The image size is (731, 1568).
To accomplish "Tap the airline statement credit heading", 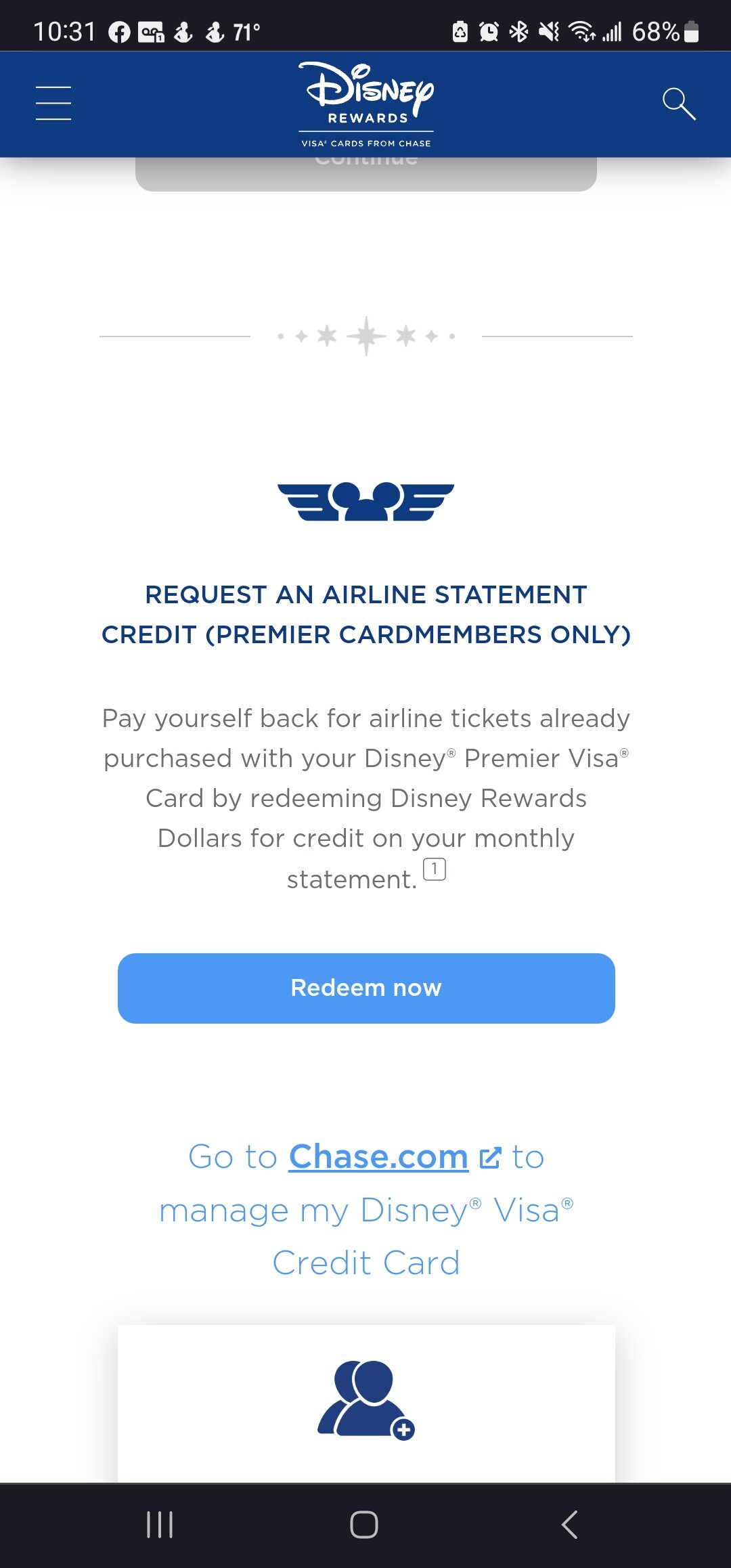I will tap(366, 615).
